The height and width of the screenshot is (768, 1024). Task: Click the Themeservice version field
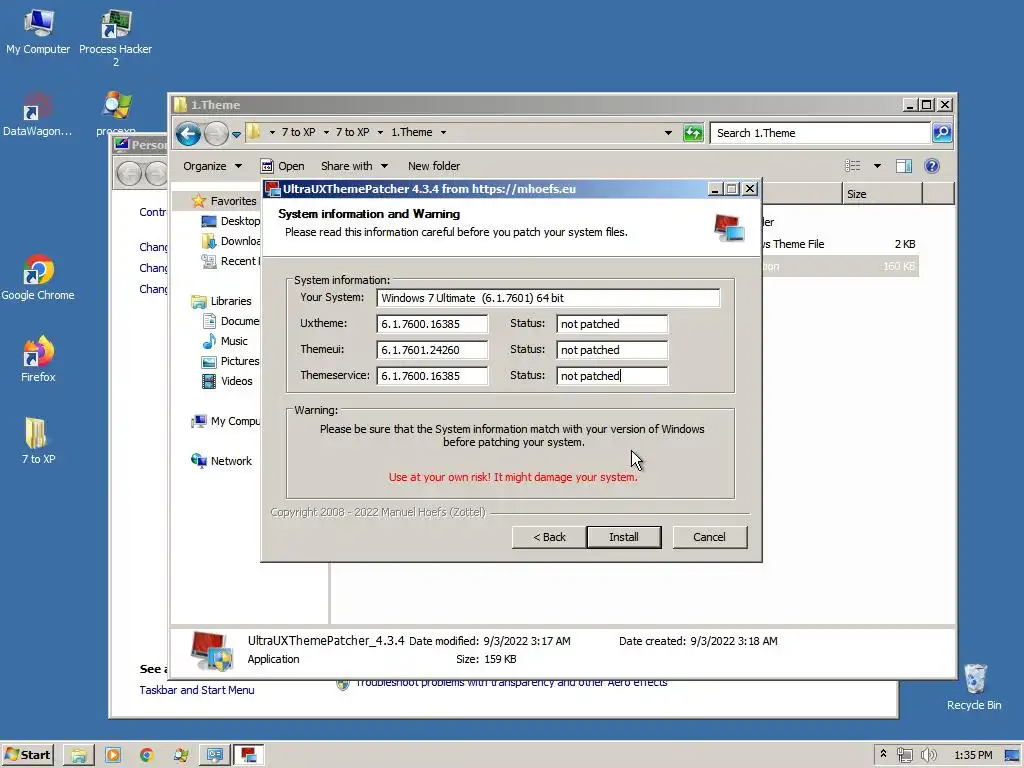point(432,376)
